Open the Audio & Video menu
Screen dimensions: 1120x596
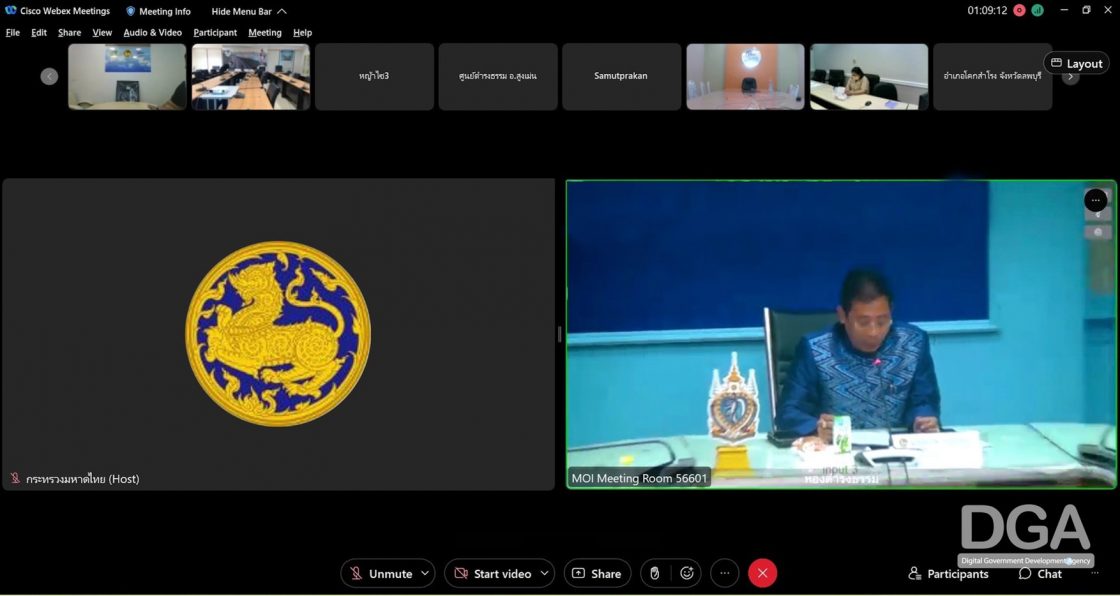coord(153,33)
